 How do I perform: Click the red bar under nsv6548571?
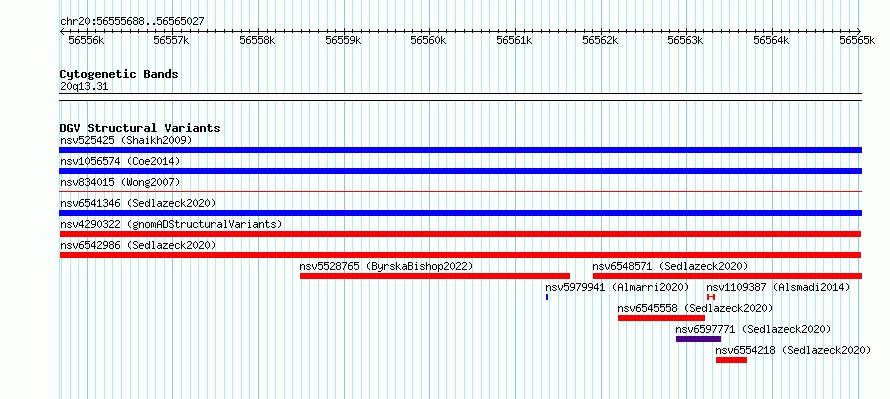tap(727, 276)
